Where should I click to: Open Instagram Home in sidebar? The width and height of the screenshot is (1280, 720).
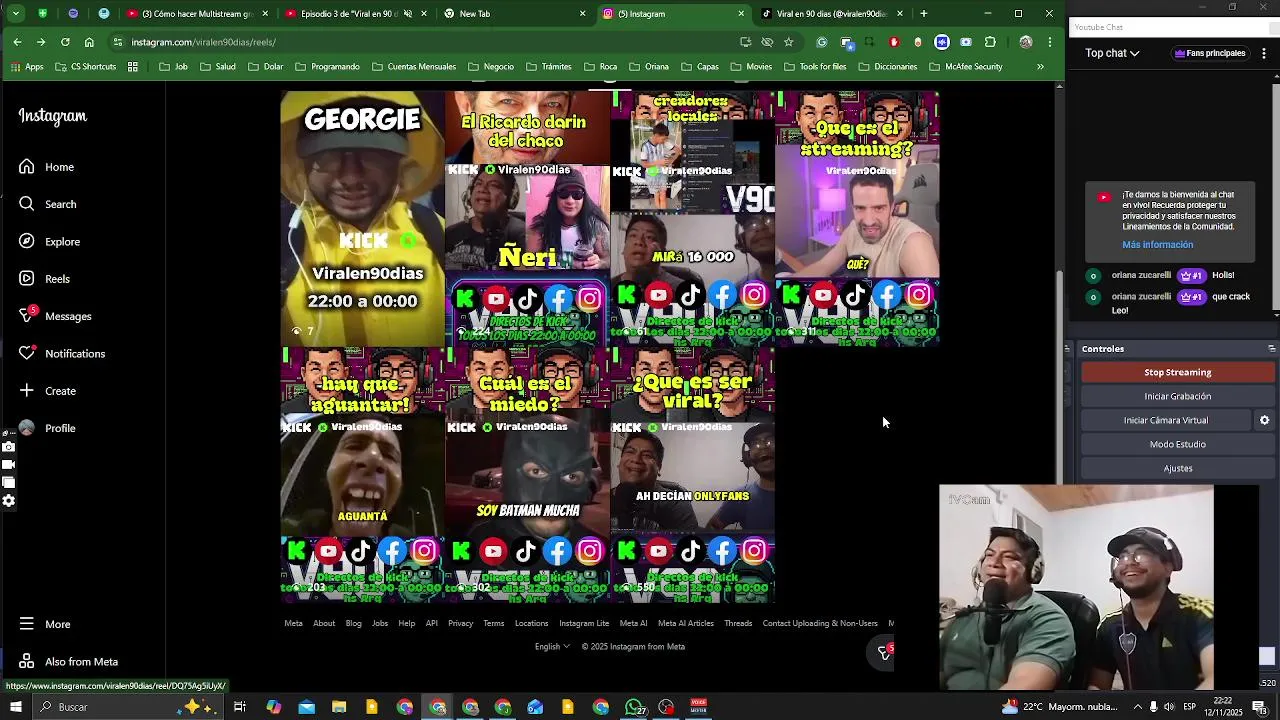[47, 167]
